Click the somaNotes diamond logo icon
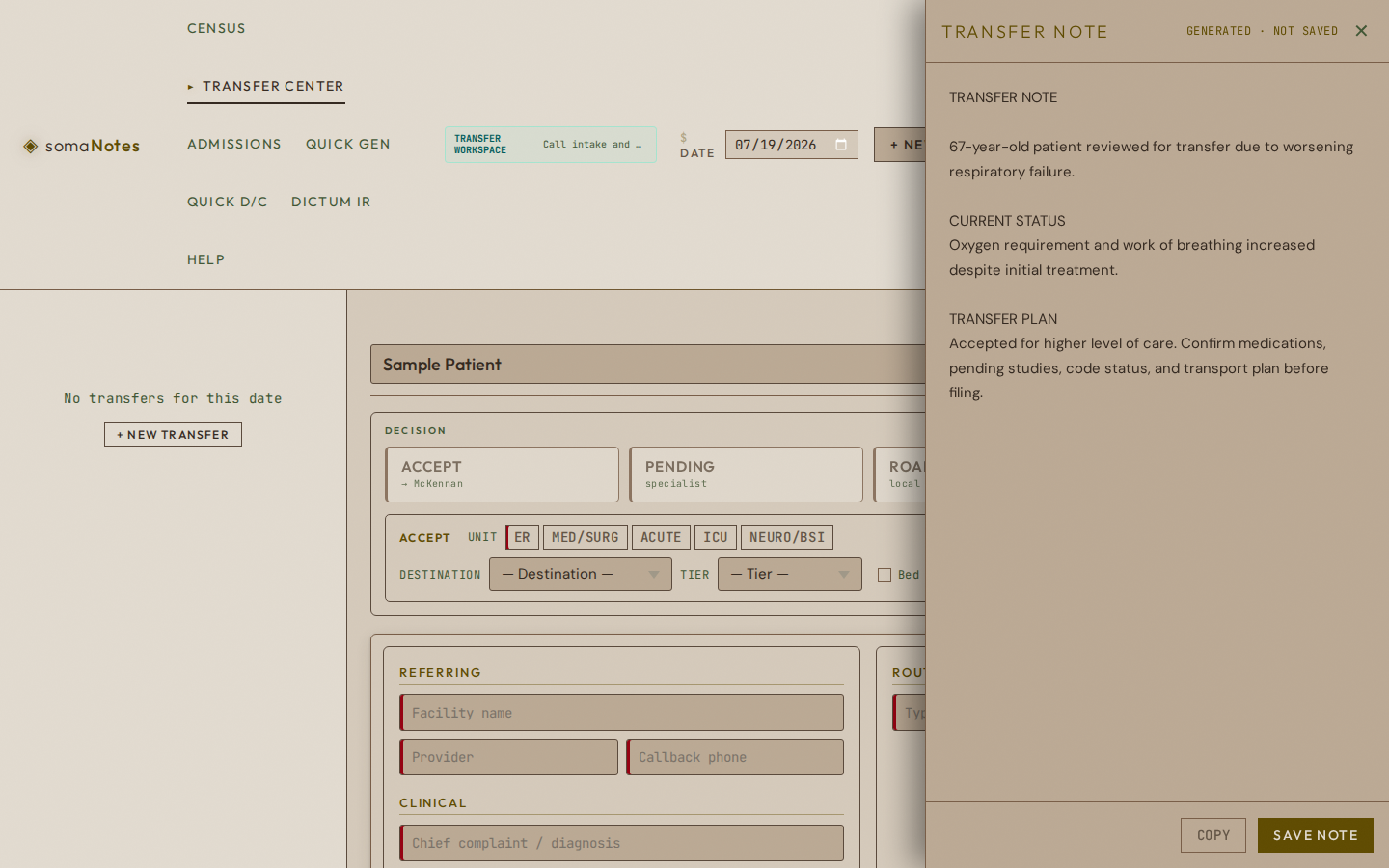The image size is (1389, 868). pyautogui.click(x=31, y=146)
